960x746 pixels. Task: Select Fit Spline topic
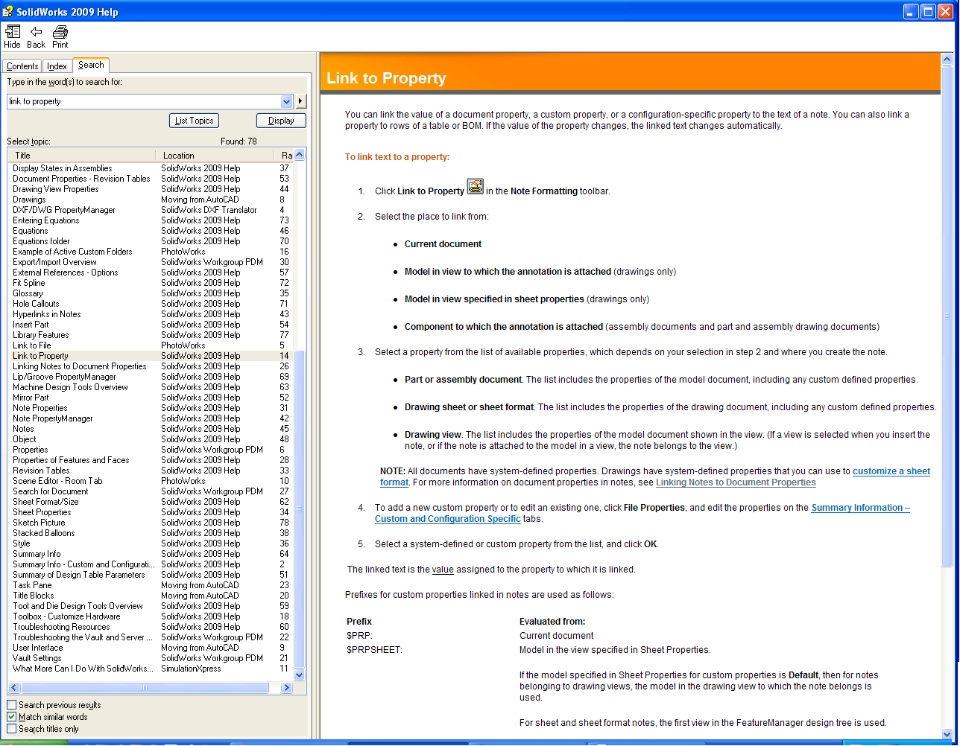click(x=29, y=283)
